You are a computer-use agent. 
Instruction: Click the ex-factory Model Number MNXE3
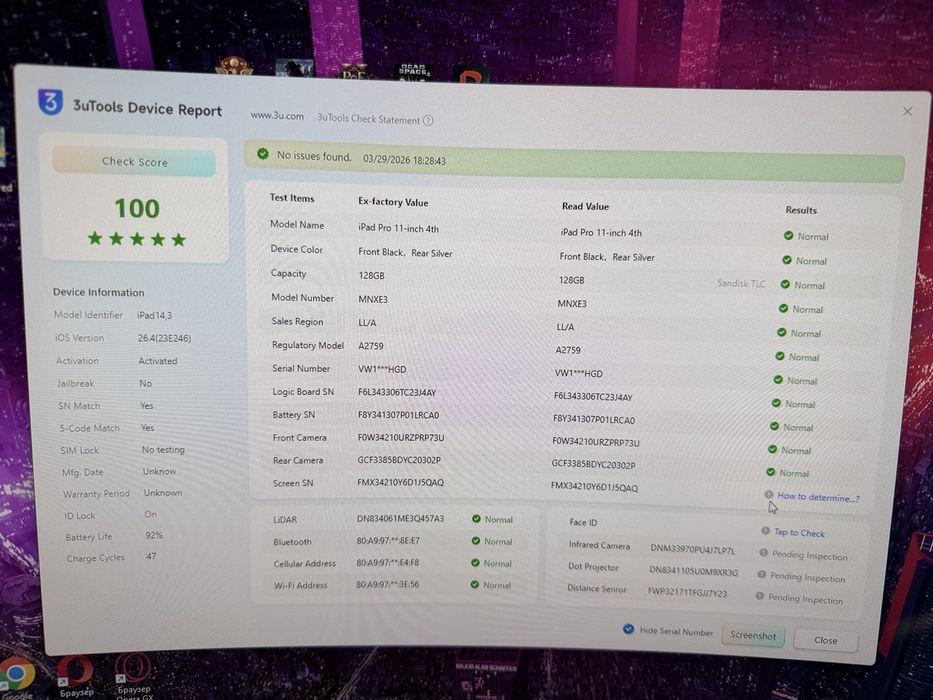point(373,299)
